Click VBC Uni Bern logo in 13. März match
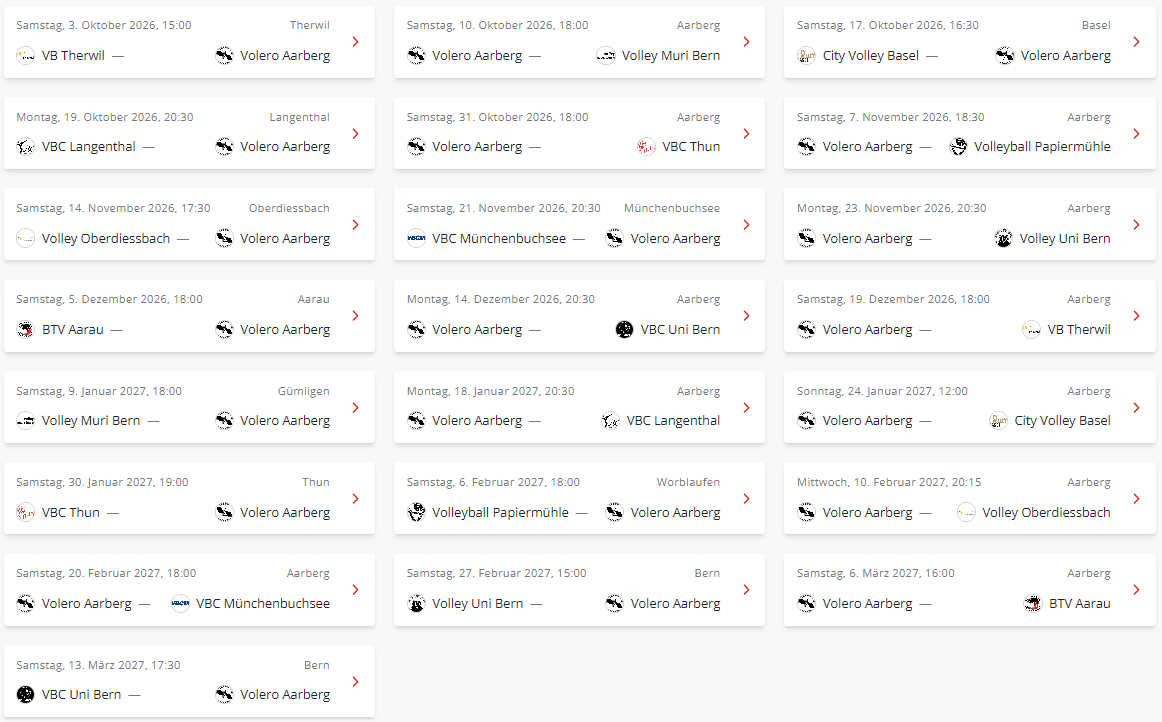Viewport: 1162px width, 722px height. 26,695
